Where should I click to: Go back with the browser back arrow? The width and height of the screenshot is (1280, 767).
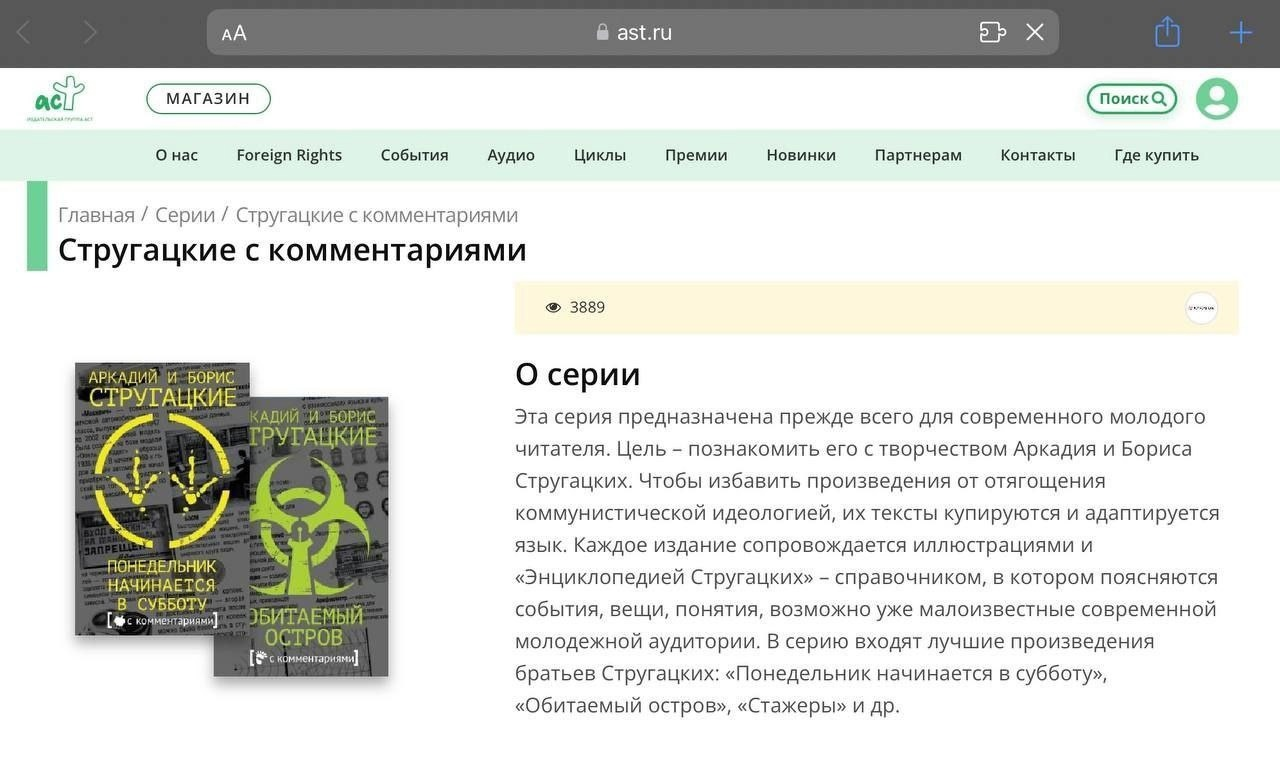(x=23, y=33)
